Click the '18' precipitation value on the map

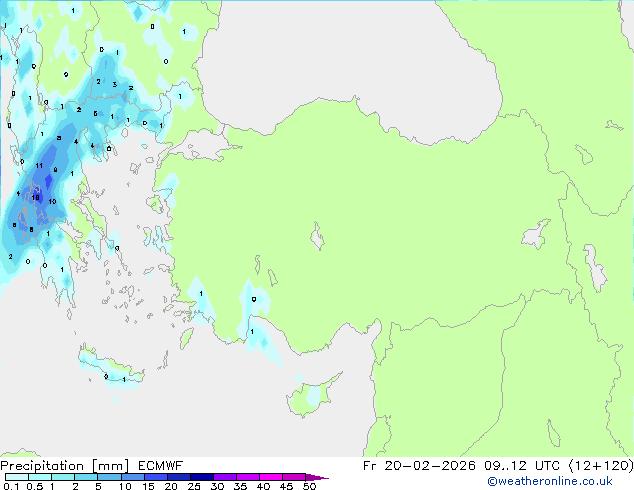pyautogui.click(x=36, y=197)
